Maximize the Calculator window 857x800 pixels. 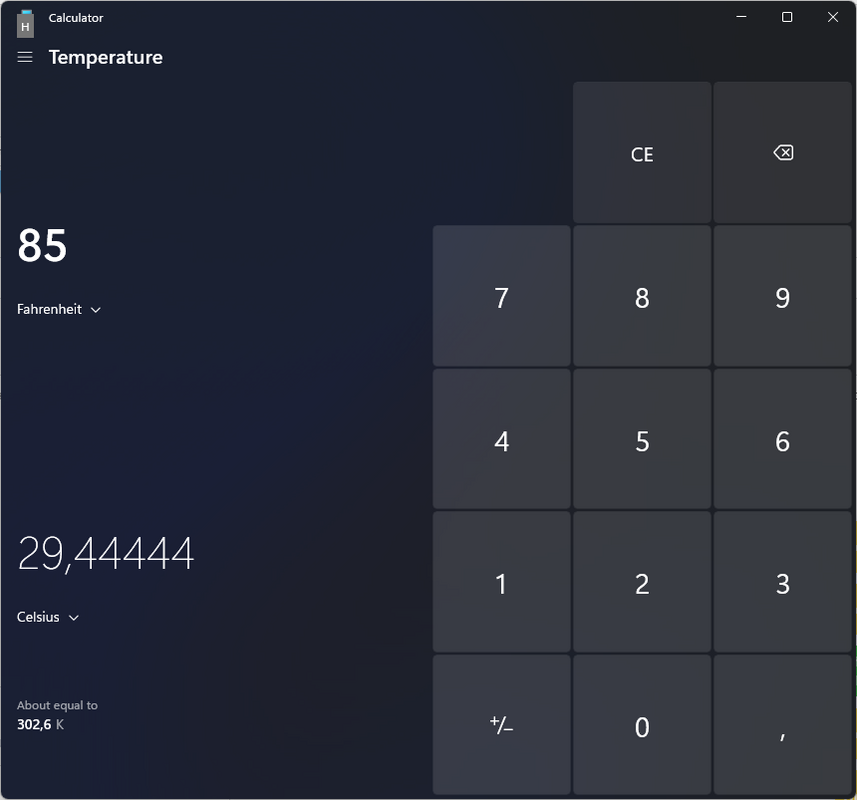pos(787,17)
